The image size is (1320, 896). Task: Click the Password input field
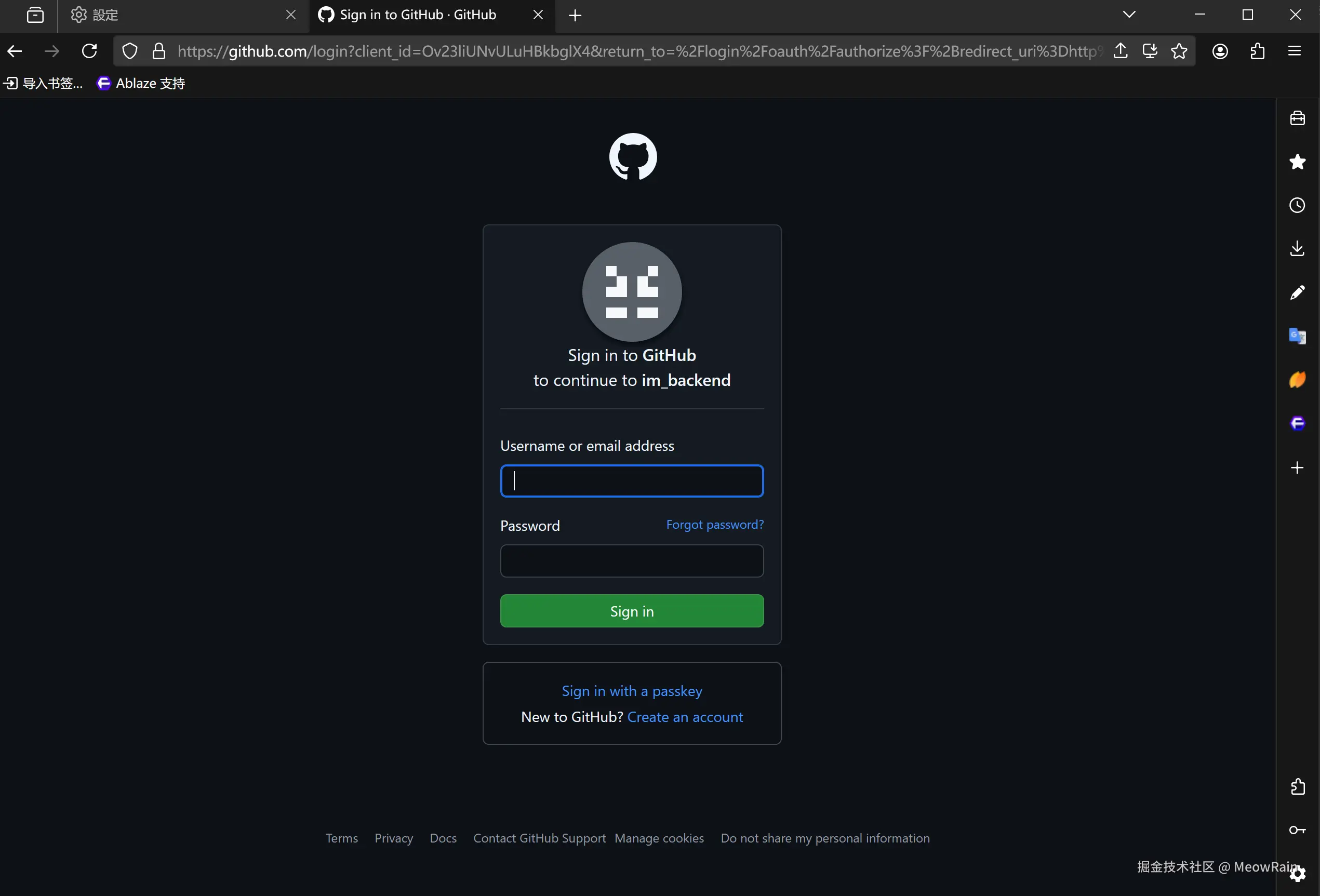pyautogui.click(x=632, y=560)
